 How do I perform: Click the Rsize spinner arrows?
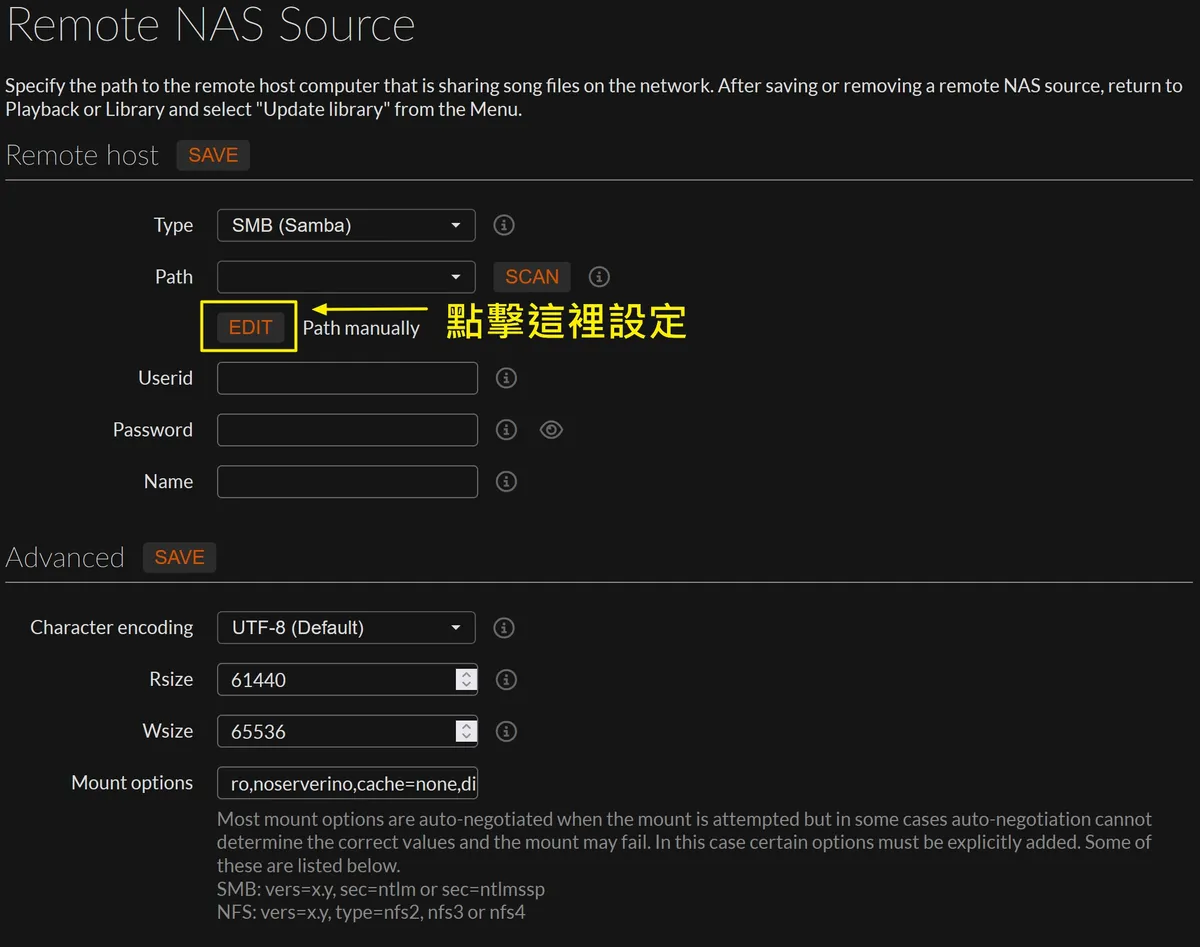[466, 680]
